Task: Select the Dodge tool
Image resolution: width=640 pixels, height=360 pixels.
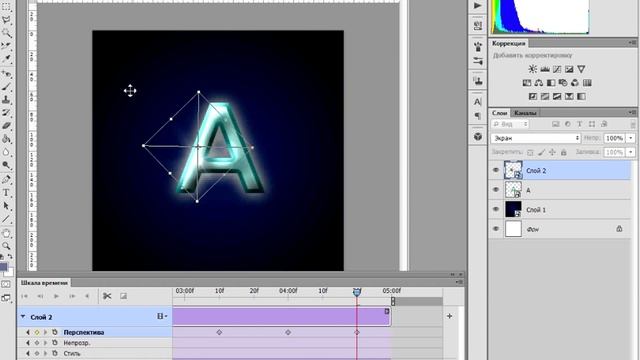Action: [6, 165]
